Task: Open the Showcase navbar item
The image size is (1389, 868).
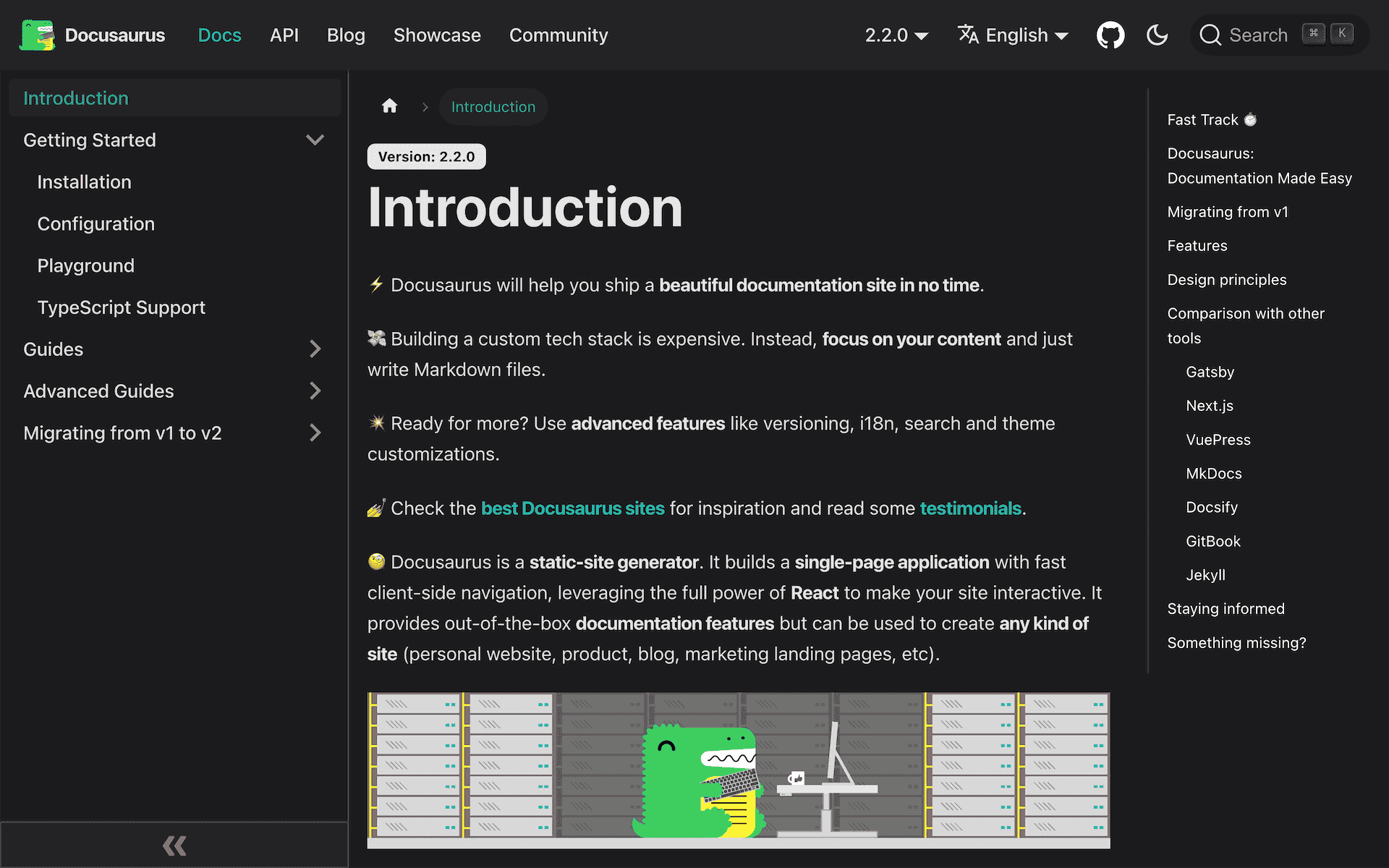Action: pyautogui.click(x=437, y=35)
